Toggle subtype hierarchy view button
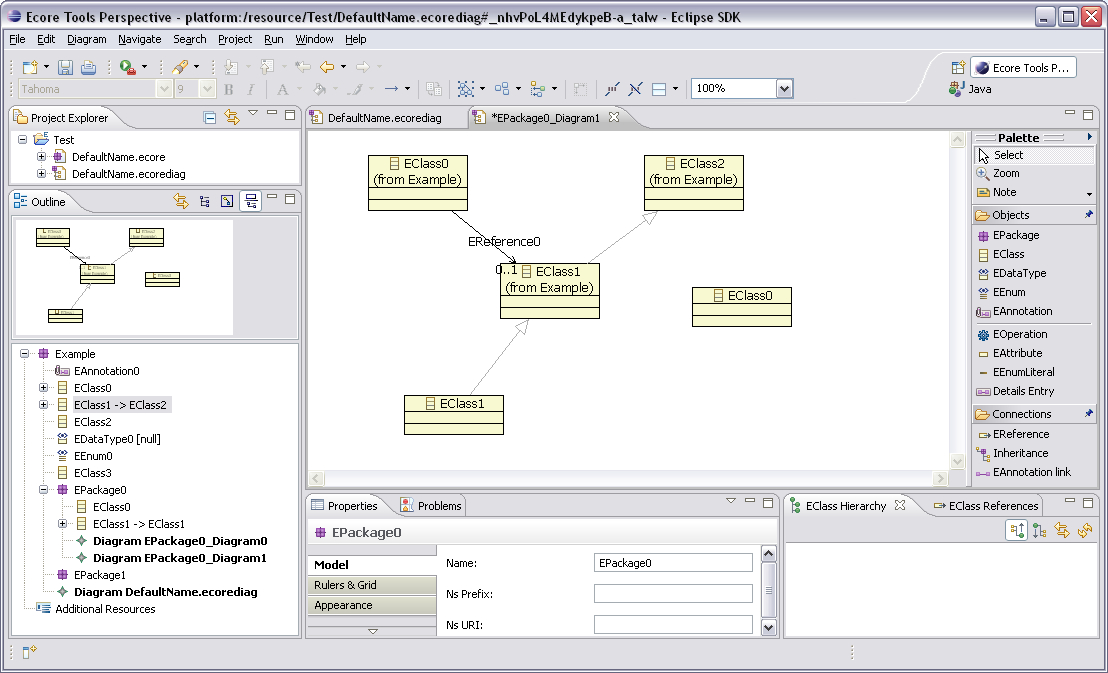 pyautogui.click(x=1039, y=530)
